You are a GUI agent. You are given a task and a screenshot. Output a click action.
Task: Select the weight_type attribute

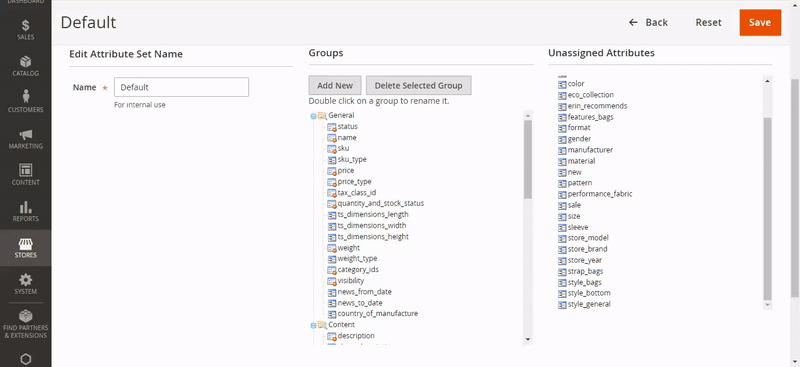(x=357, y=259)
